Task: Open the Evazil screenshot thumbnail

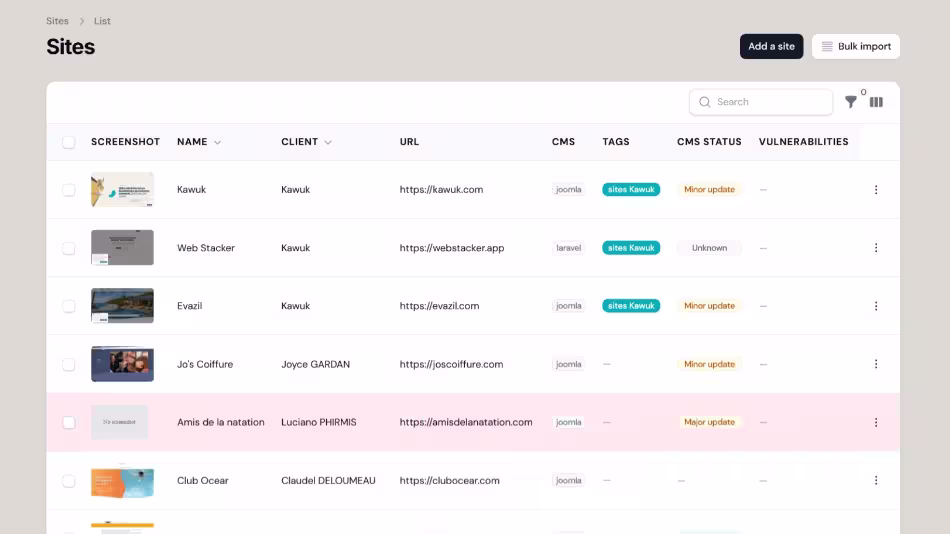Action: tap(122, 305)
